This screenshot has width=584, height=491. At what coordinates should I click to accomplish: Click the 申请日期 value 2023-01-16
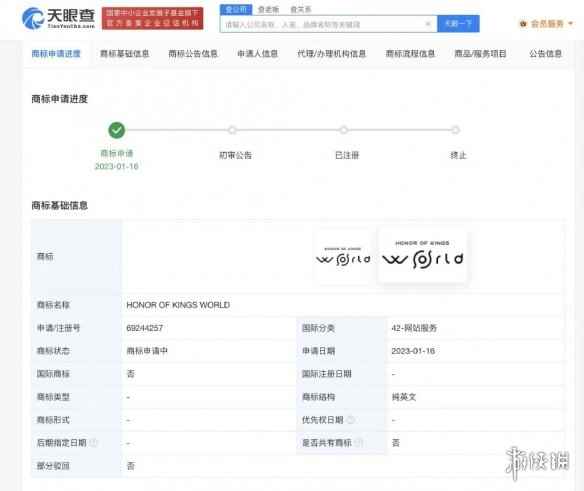coord(413,351)
